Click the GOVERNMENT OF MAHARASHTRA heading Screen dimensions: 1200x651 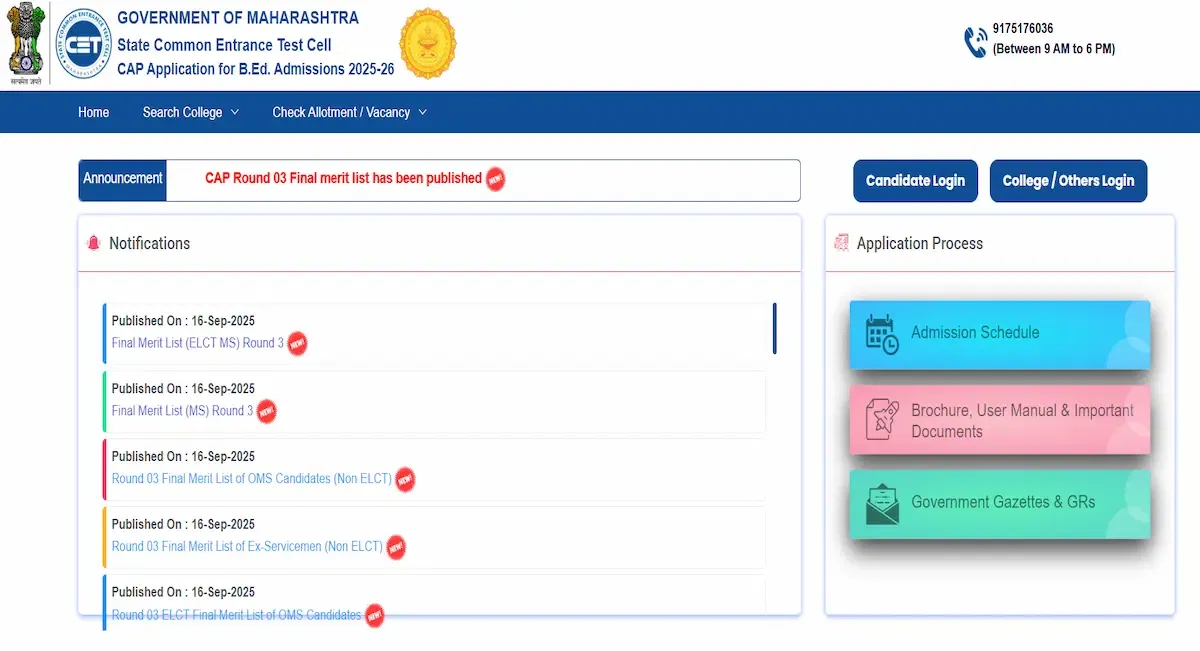238,18
